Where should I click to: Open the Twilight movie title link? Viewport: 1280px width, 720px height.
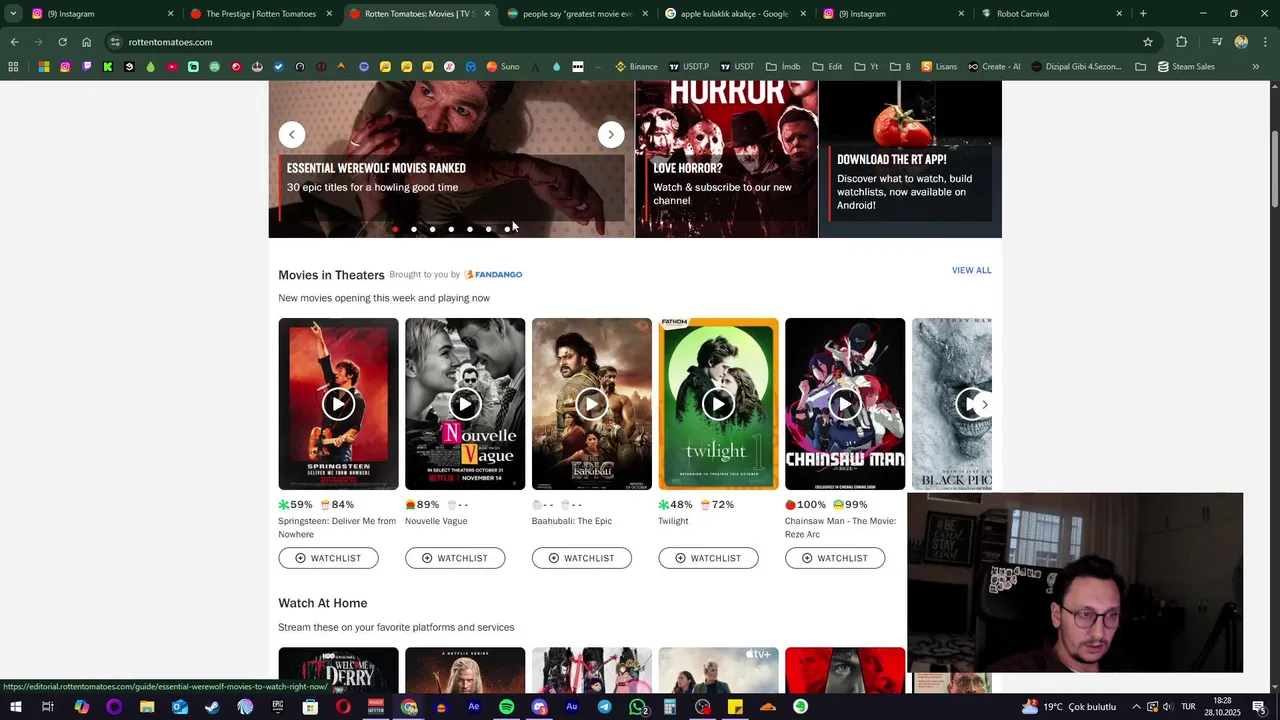tap(673, 521)
